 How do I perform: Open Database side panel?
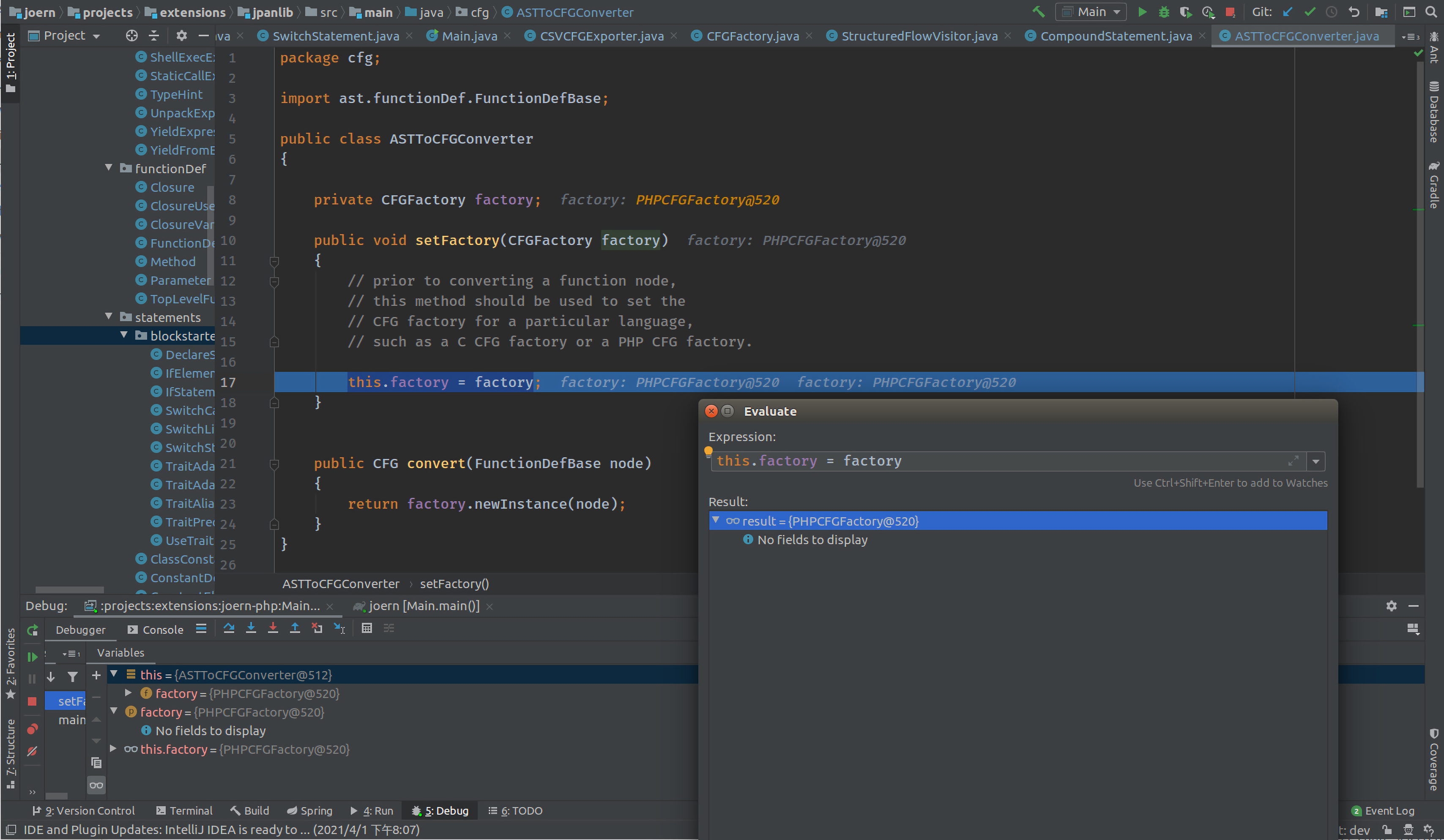(1434, 112)
